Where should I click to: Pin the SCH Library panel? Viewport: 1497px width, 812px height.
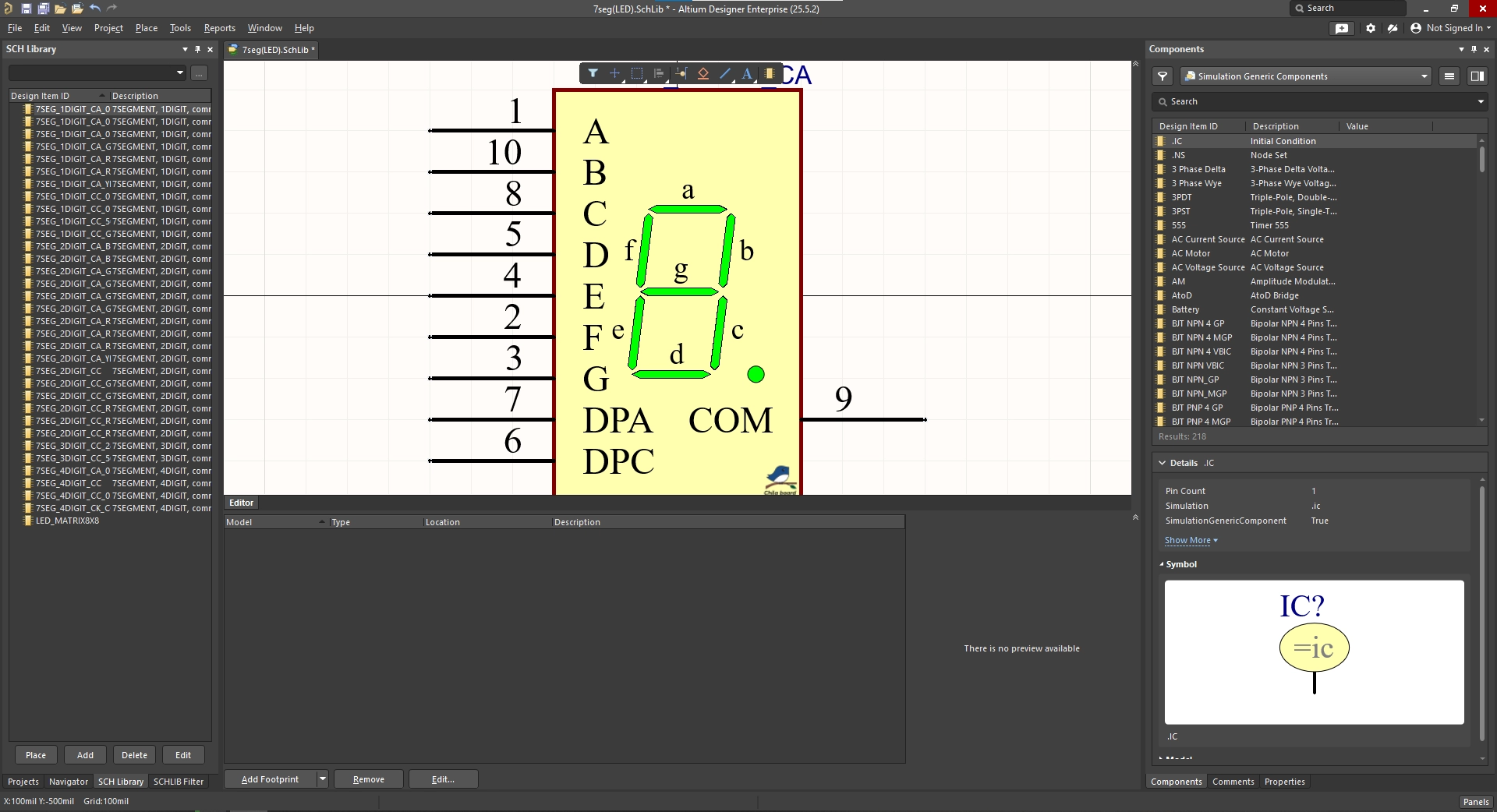pos(197,49)
